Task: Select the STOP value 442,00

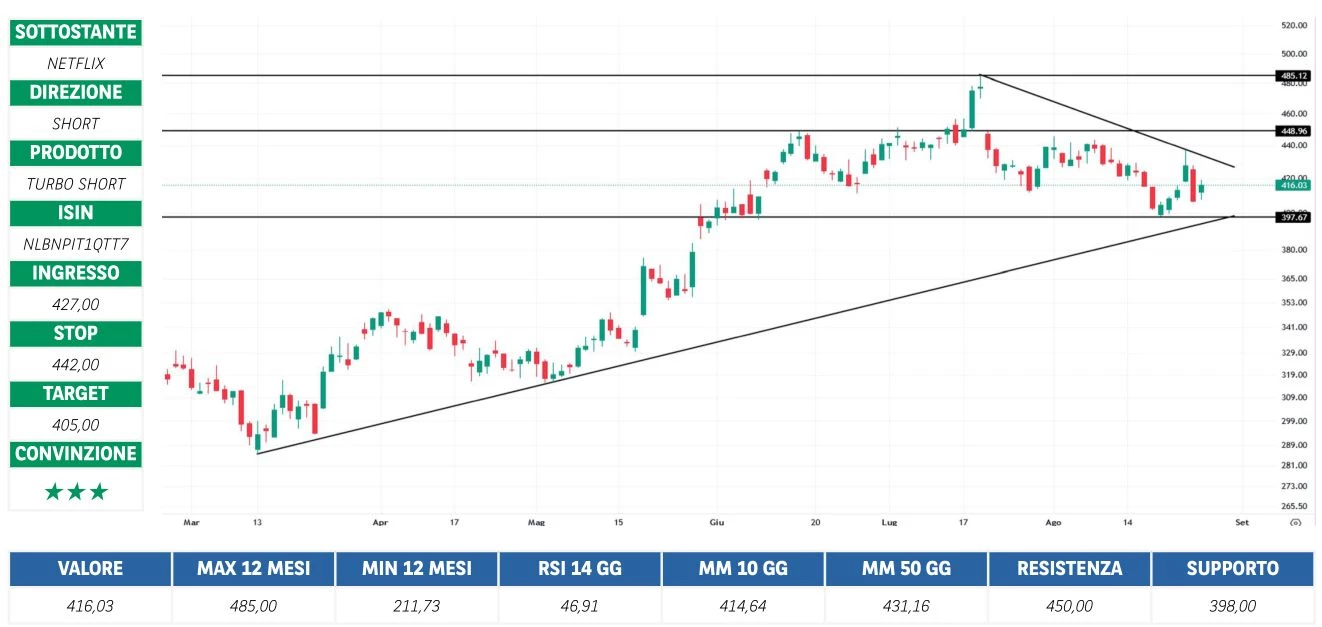Action: [76, 364]
